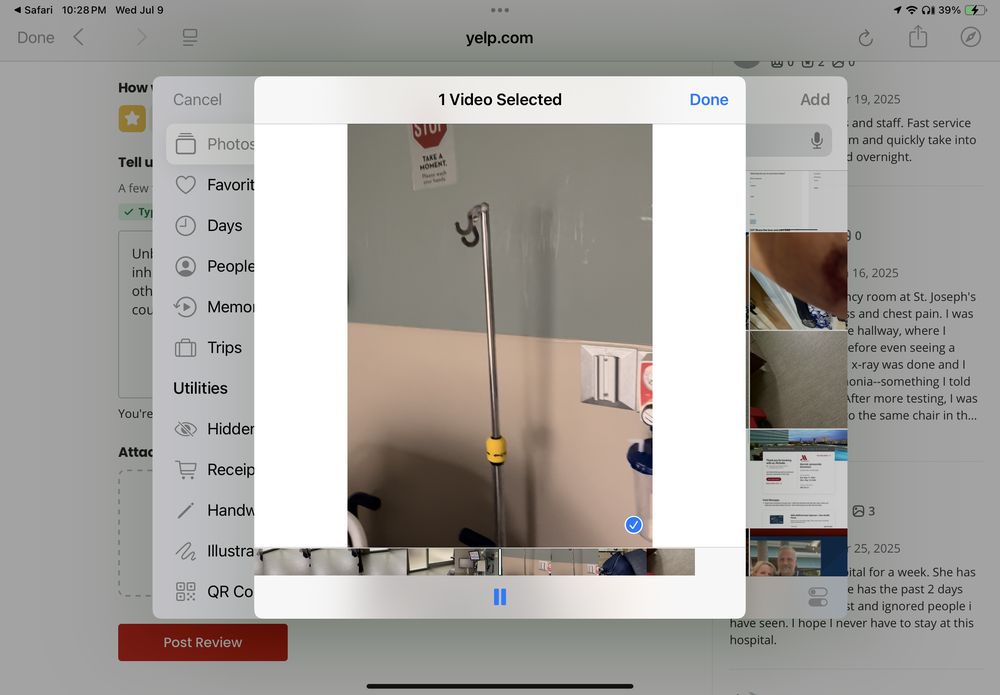Tap Done in the video preview
Viewport: 1000px width, 695px height.
click(708, 99)
